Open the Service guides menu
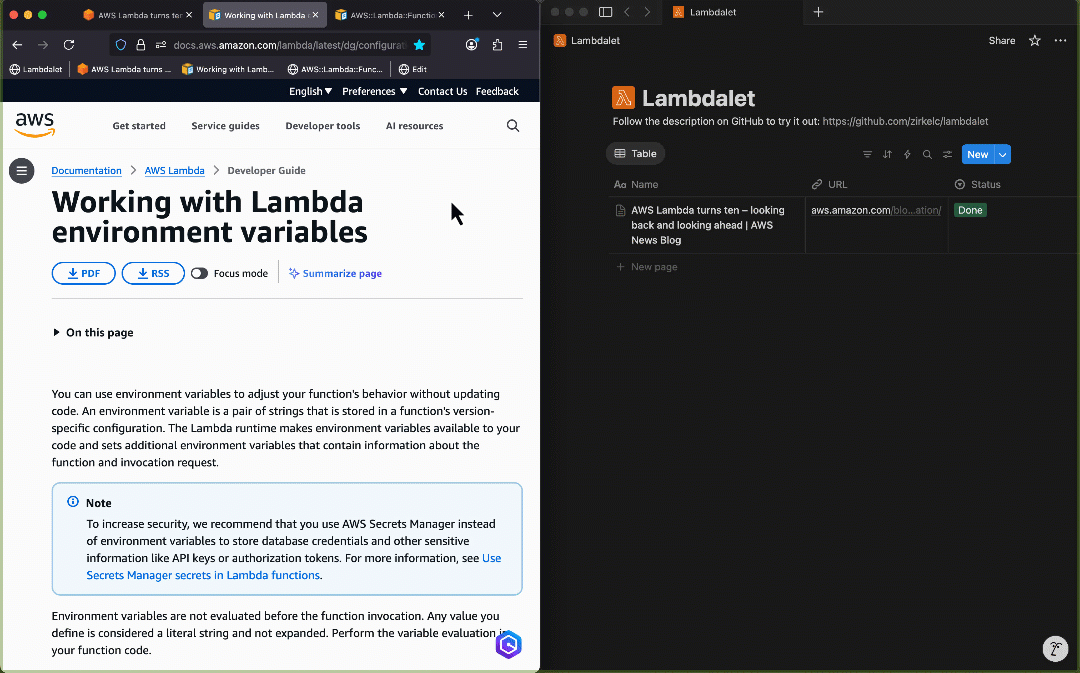 pyautogui.click(x=225, y=125)
